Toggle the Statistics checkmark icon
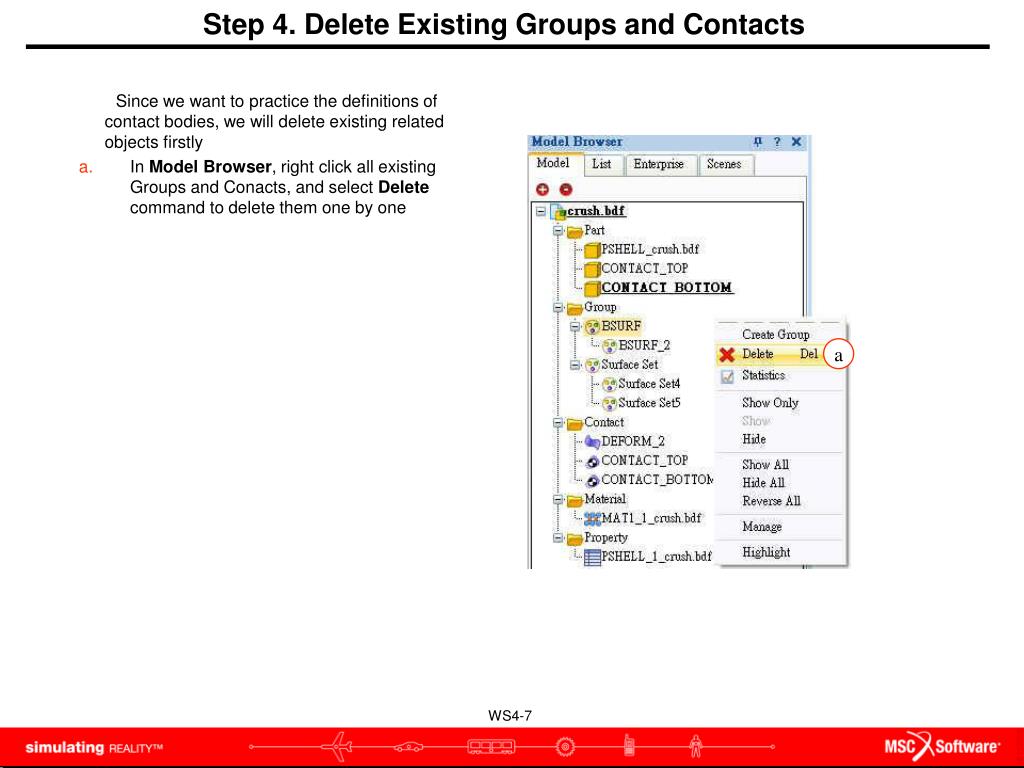 (x=727, y=377)
